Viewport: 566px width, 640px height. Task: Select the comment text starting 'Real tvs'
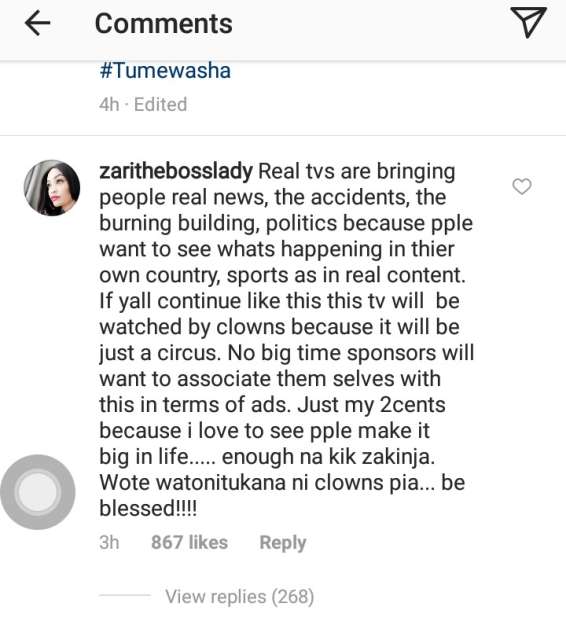point(286,340)
